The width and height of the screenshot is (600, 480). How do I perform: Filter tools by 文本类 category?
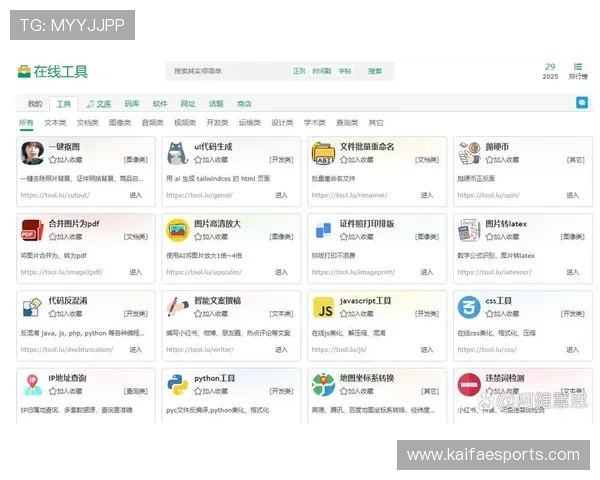point(55,122)
